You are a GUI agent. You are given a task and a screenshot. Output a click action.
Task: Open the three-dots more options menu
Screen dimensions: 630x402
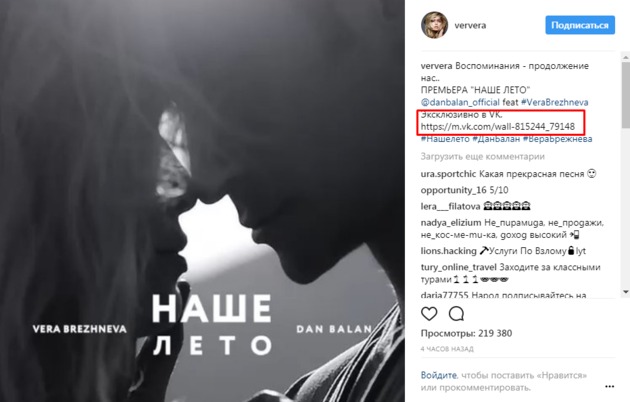609,386
